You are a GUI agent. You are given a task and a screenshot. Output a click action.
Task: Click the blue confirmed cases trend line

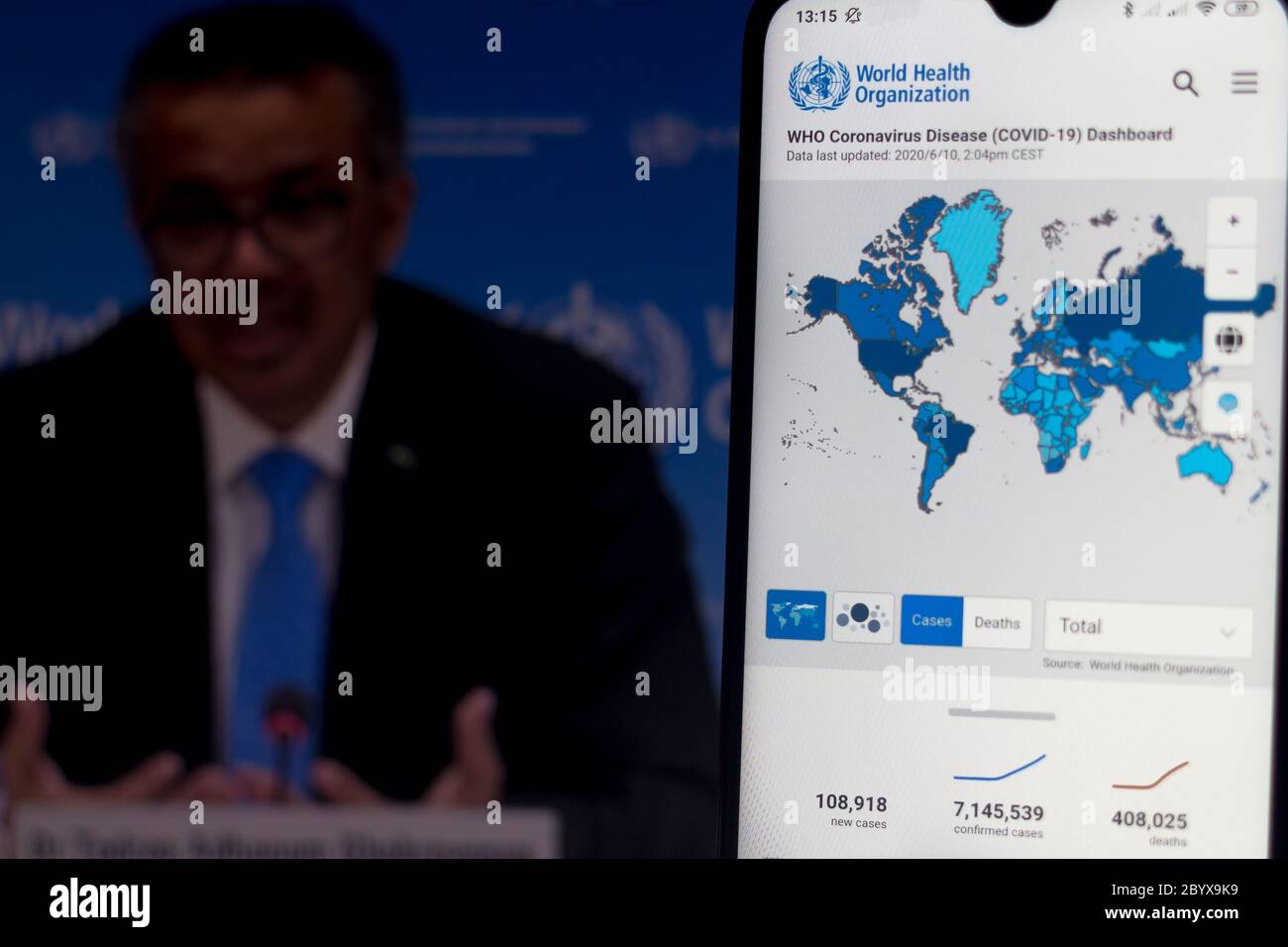[999, 768]
